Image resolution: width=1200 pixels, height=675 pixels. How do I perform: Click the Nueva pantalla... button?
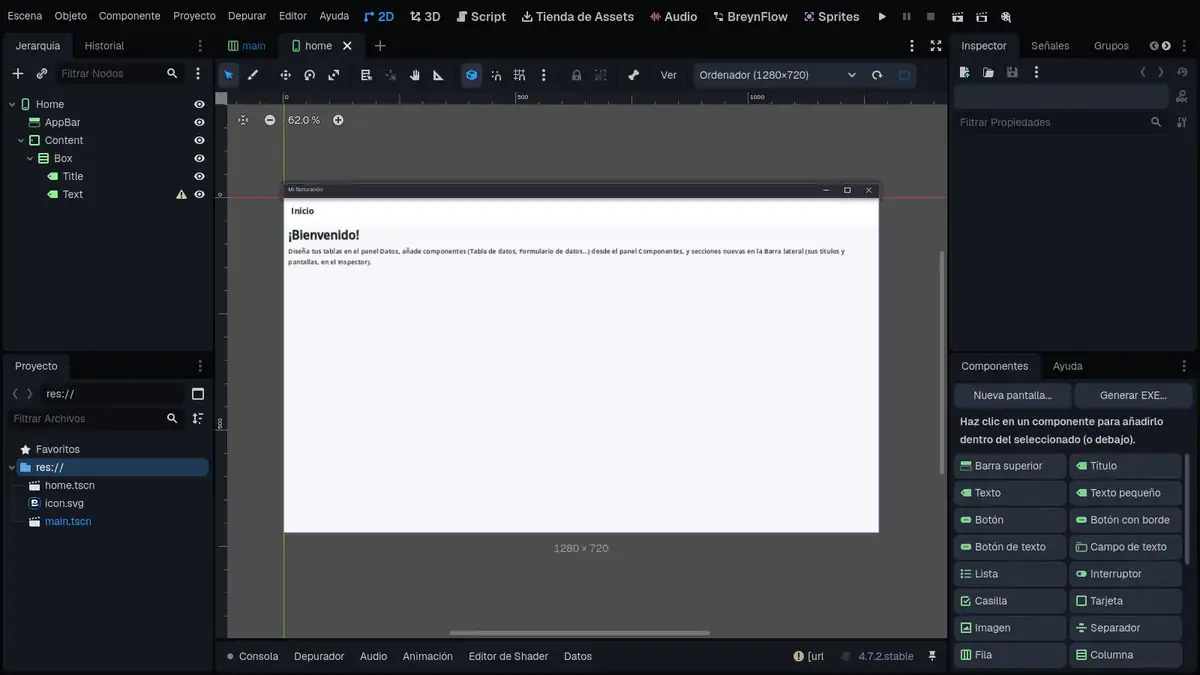1012,395
